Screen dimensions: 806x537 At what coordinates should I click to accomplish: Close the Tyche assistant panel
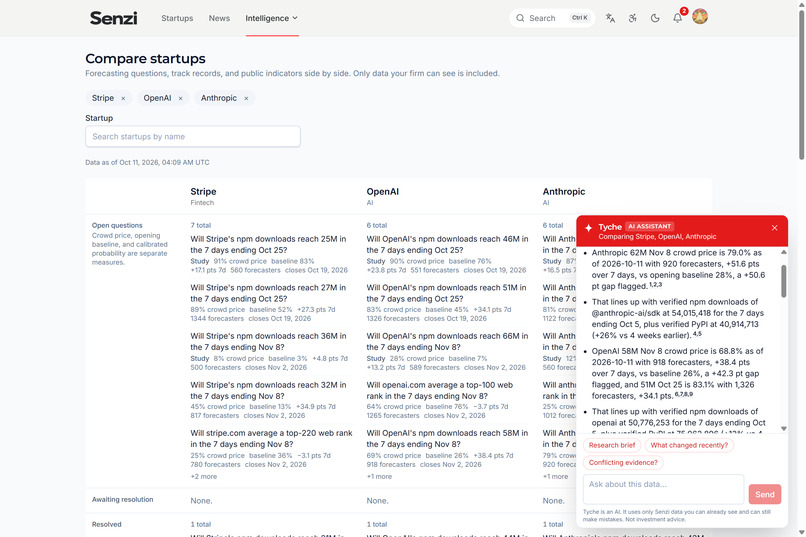[x=774, y=228]
